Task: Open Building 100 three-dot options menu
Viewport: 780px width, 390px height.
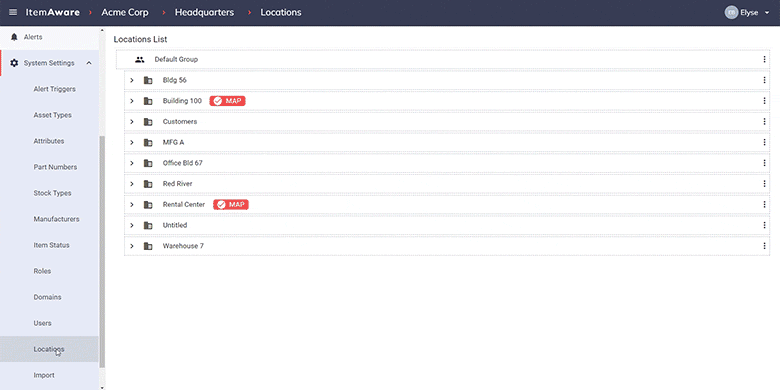Action: (765, 101)
